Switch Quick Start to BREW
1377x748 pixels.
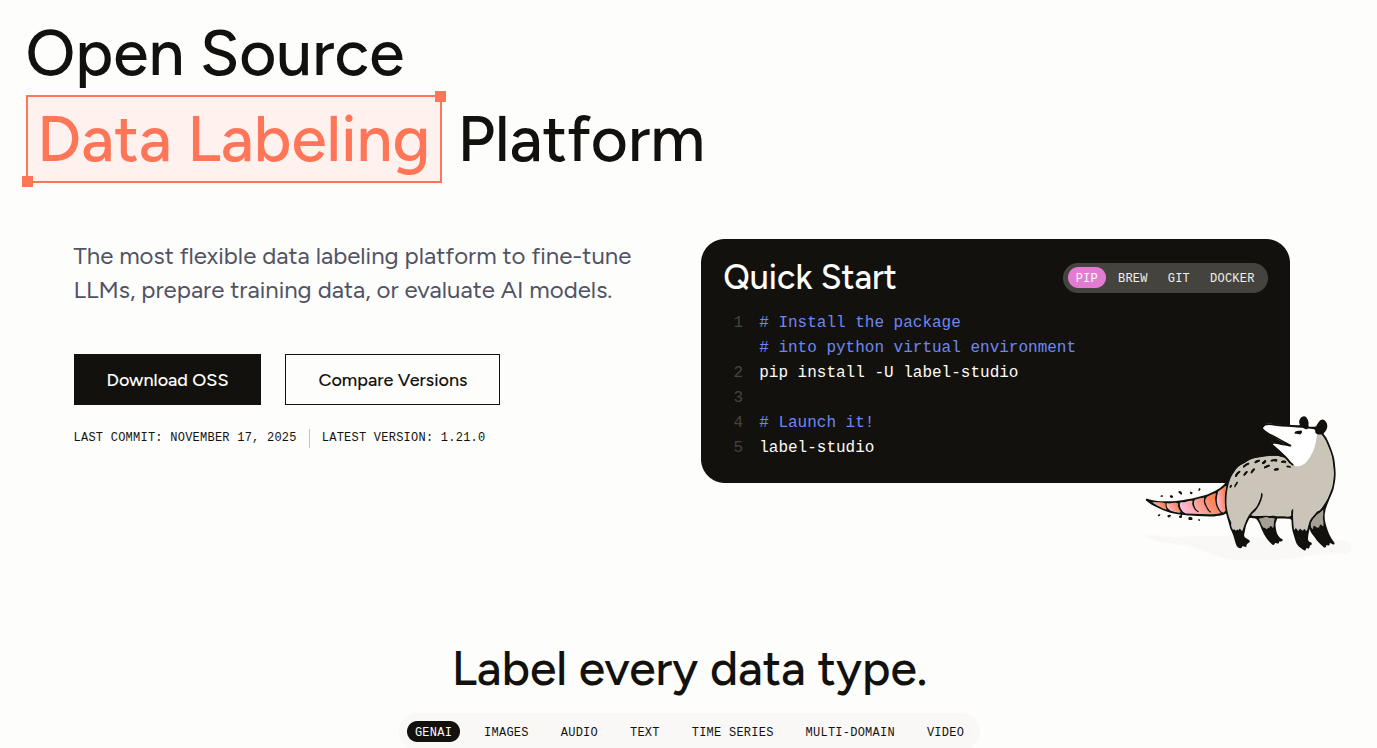coord(1132,278)
